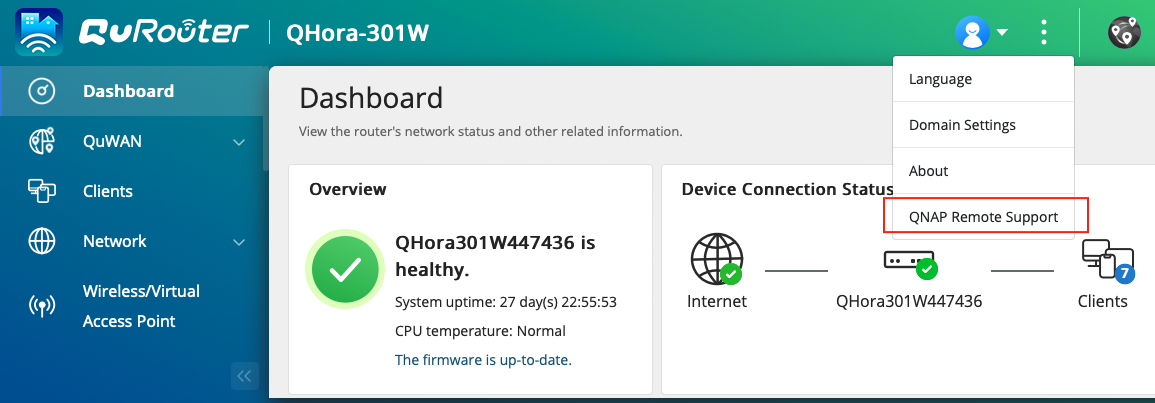Click the Dashboard gauge icon
This screenshot has width=1155, height=403.
coord(42,91)
